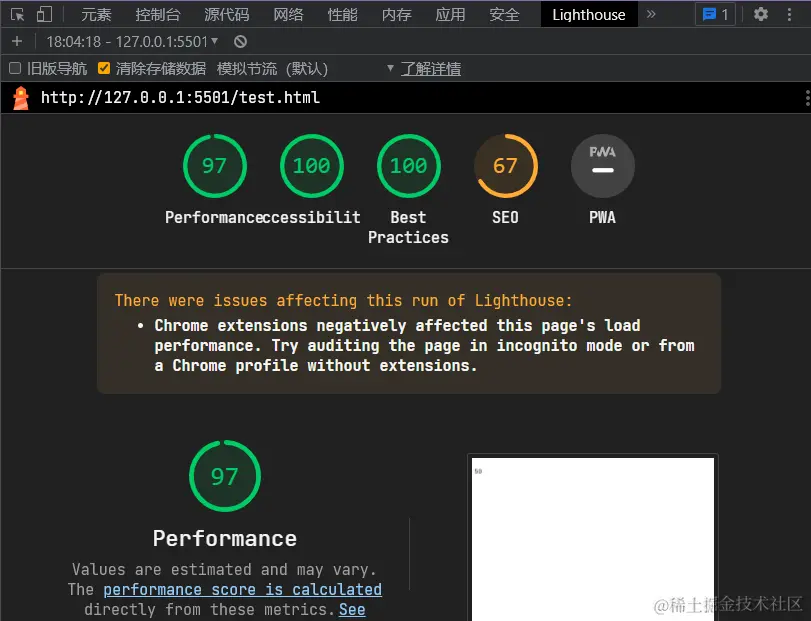Open the issues counter badge
Viewport: 811px width, 621px height.
[715, 14]
